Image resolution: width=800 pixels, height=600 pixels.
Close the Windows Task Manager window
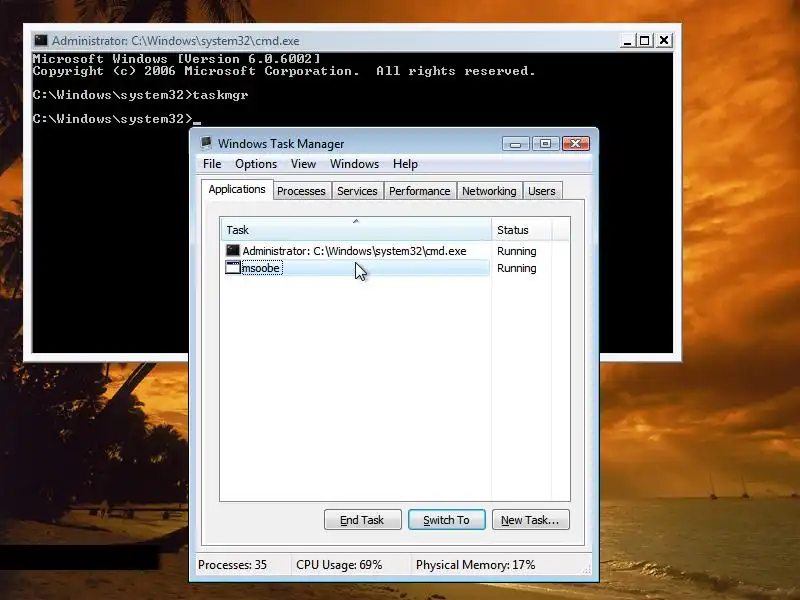pos(576,144)
